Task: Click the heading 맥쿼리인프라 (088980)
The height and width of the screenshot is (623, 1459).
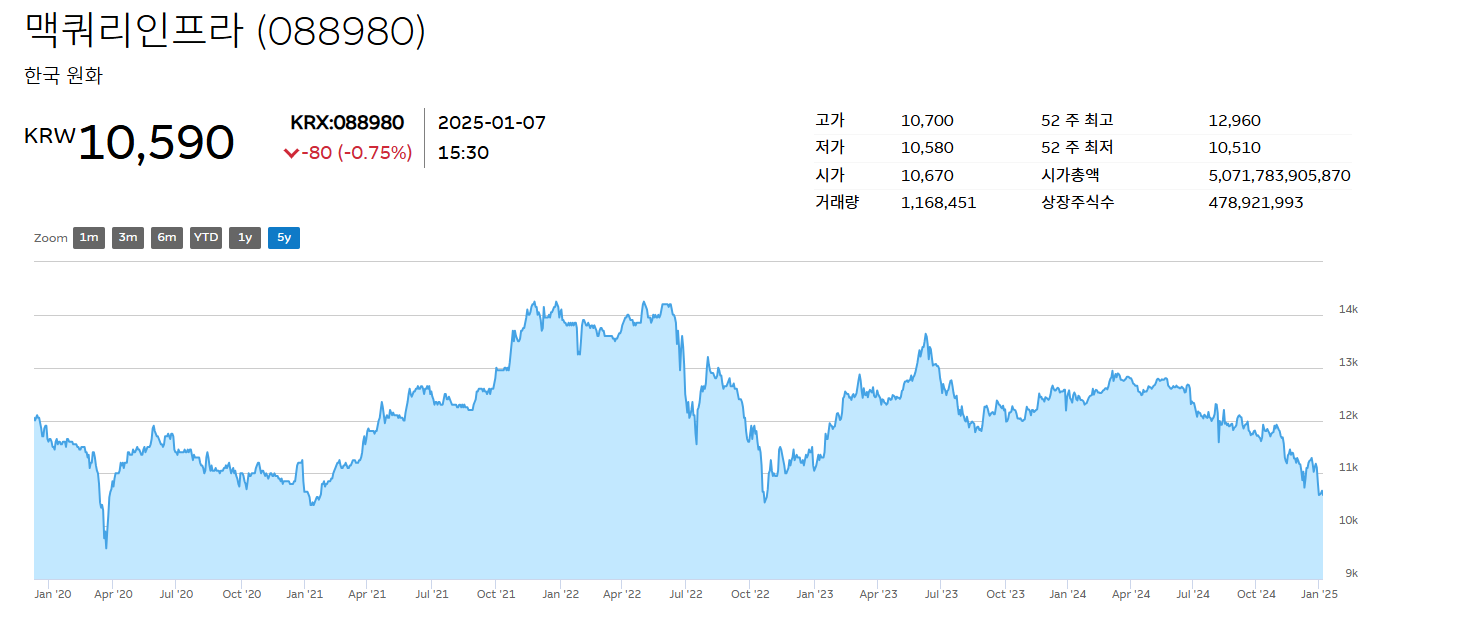Action: (225, 31)
